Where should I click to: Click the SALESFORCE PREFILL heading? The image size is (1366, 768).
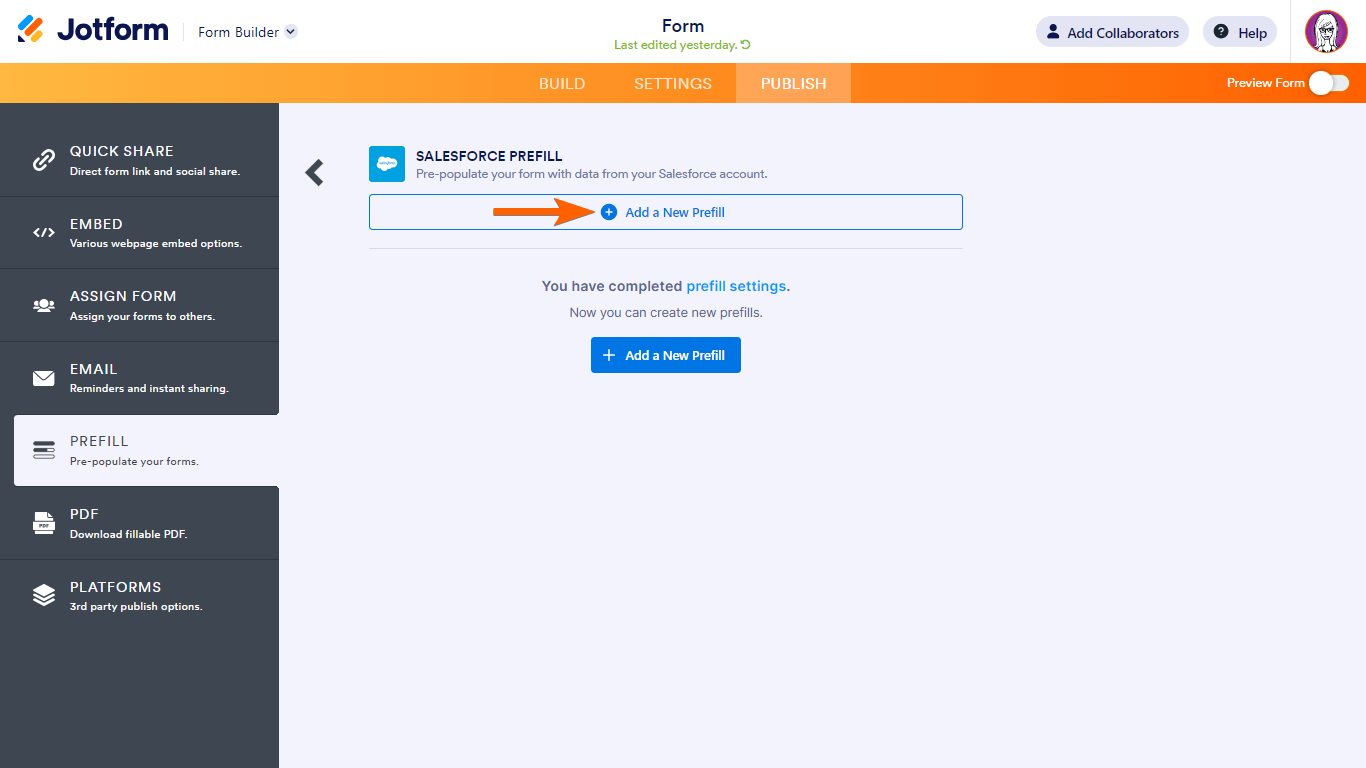click(x=489, y=156)
